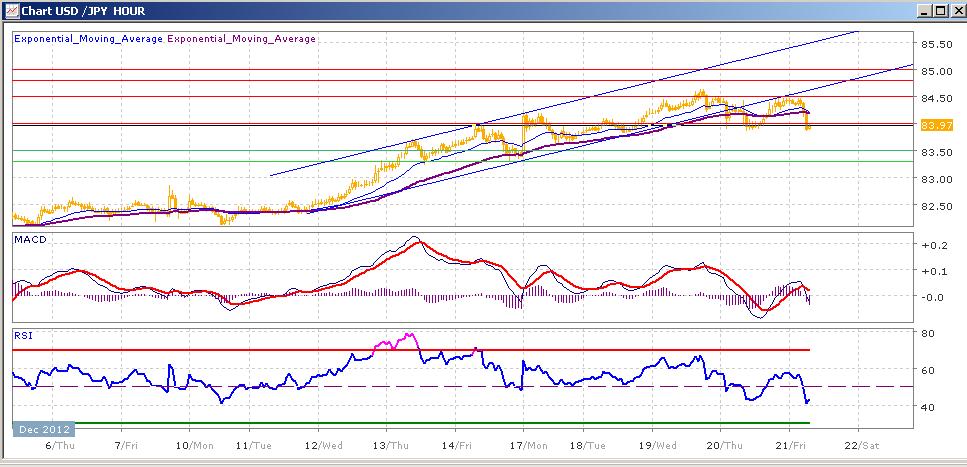Click the lower green support line near 83.30

click(463, 162)
